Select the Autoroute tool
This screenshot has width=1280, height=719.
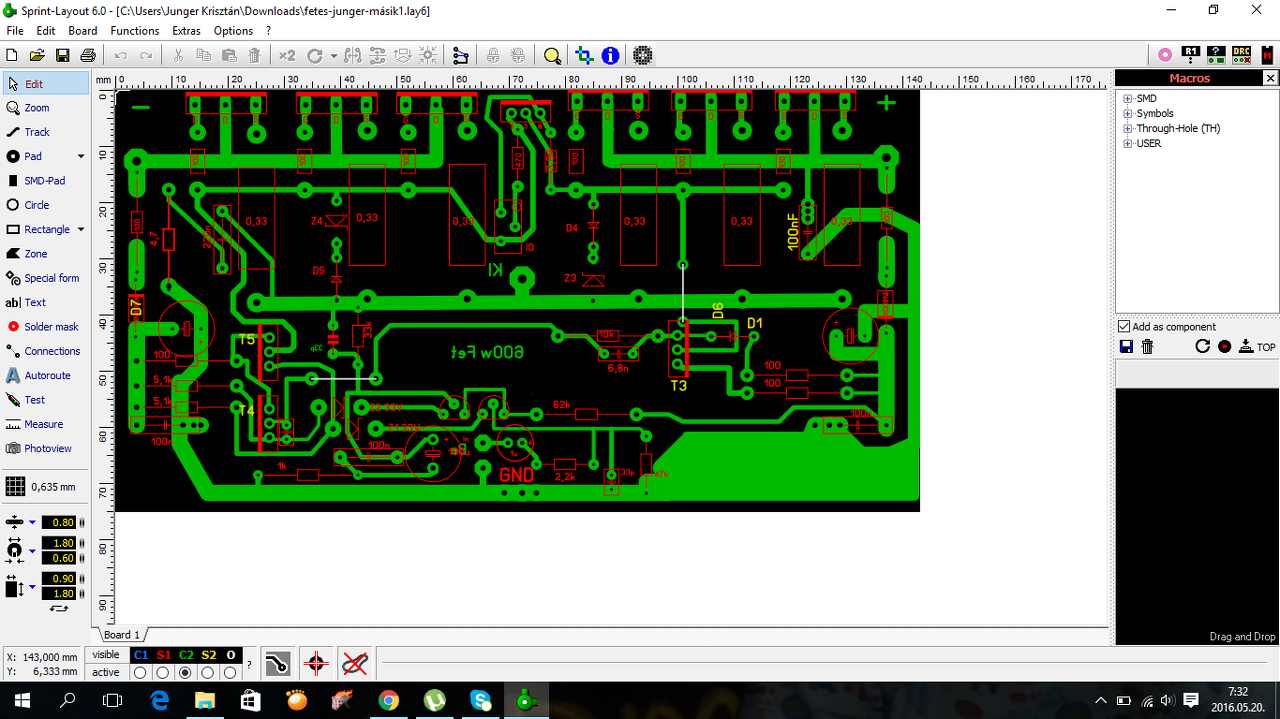(x=45, y=375)
